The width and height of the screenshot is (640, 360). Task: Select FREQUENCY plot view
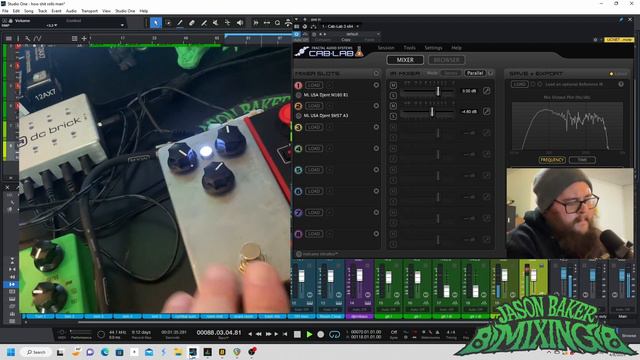pos(552,160)
